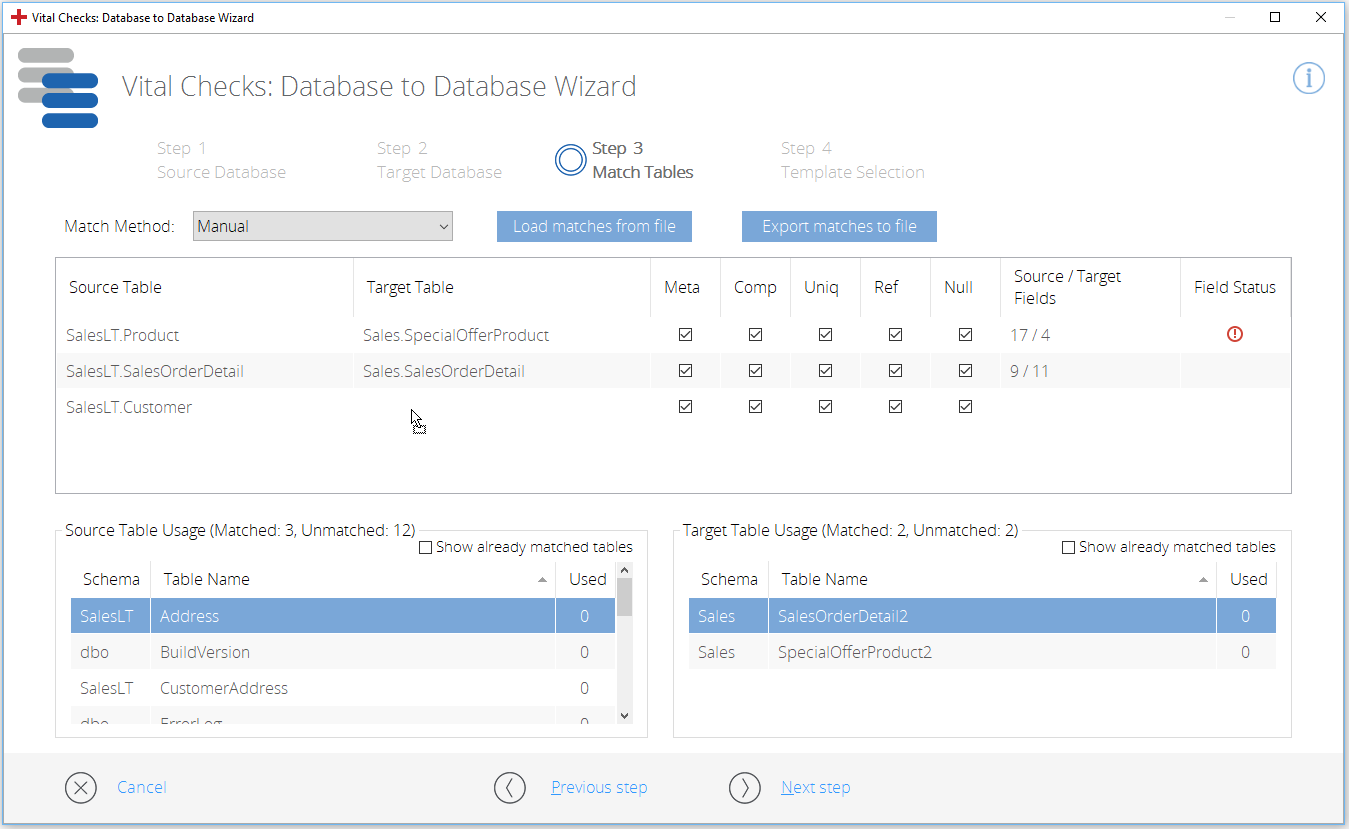This screenshot has height=829, width=1349.
Task: Click the Previous step arrow icon
Action: (x=510, y=788)
